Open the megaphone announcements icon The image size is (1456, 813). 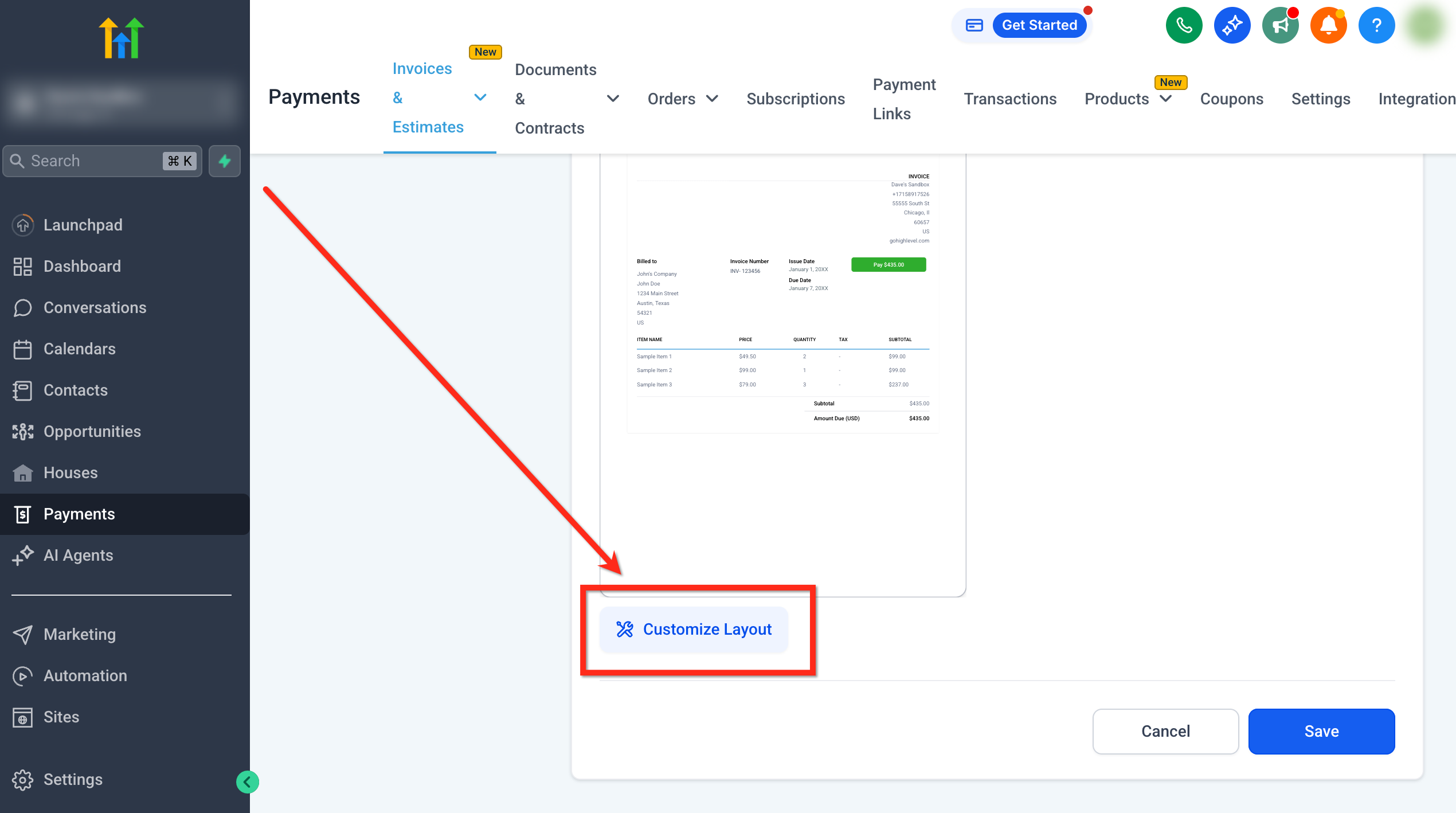(1280, 25)
